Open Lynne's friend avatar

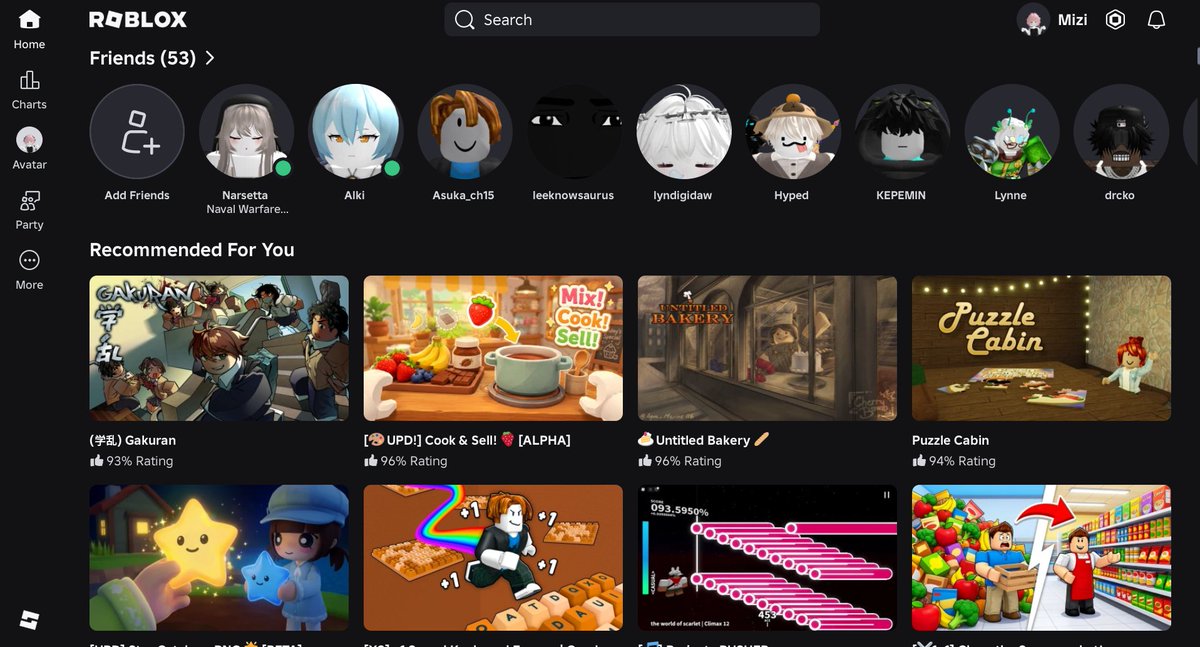(1011, 132)
